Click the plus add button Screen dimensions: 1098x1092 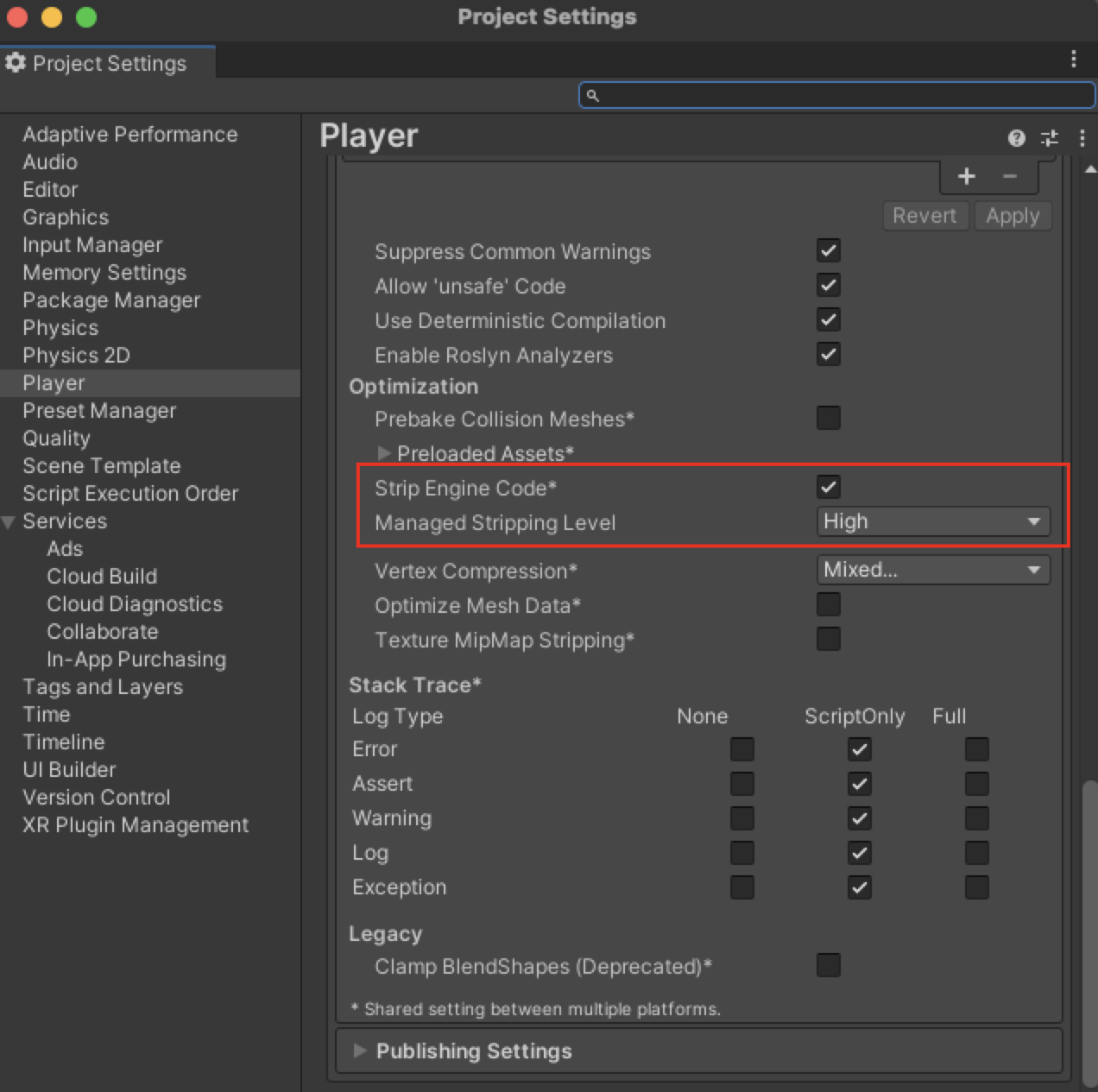966,177
